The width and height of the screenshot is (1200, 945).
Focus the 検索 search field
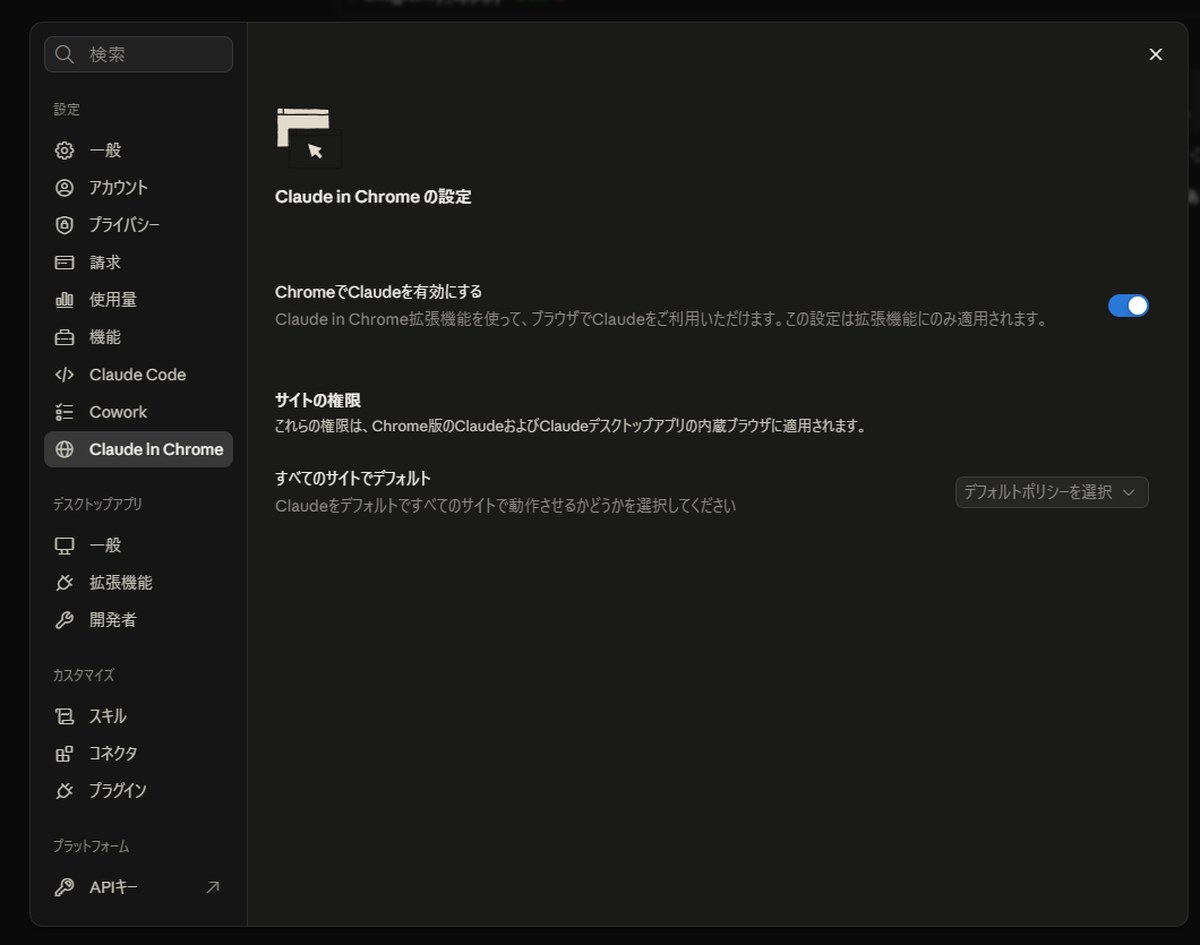138,54
